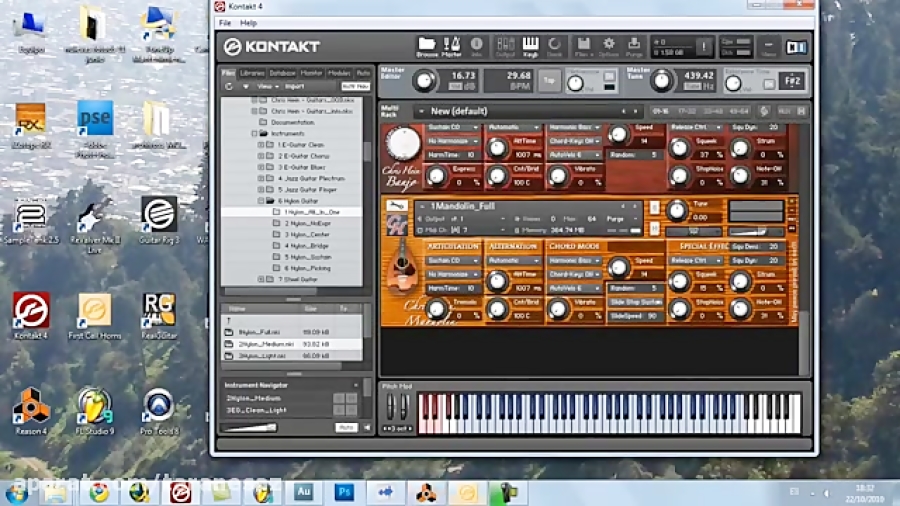This screenshot has height=506, width=900.
Task: Open the Alternation Automatic dropdown on Mandolin
Action: tap(514, 261)
